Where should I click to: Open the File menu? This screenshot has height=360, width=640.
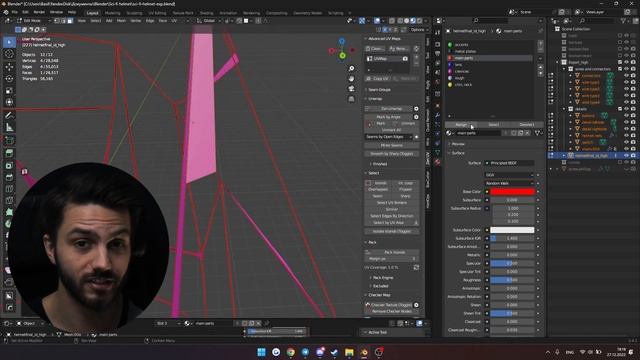pyautogui.click(x=15, y=12)
